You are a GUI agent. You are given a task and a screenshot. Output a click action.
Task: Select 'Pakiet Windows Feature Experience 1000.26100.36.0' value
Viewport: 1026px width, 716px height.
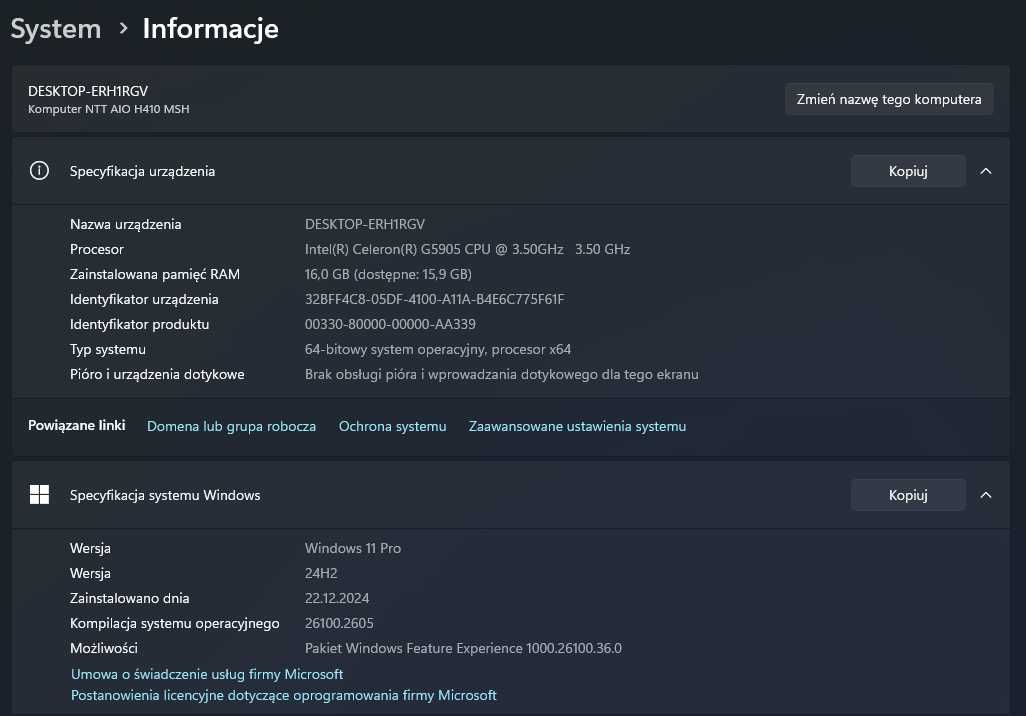[x=463, y=648]
